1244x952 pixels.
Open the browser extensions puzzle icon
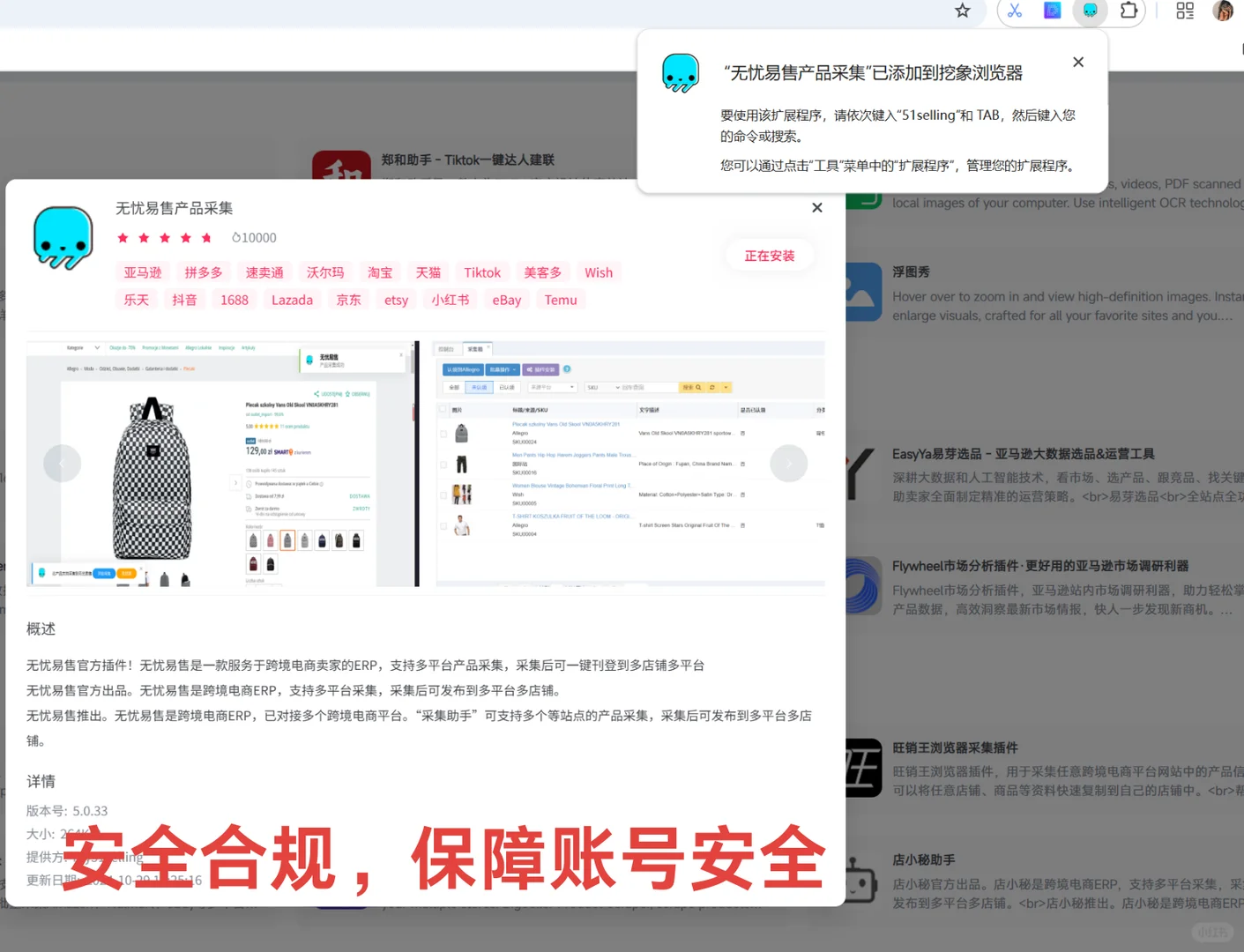coord(1129,11)
